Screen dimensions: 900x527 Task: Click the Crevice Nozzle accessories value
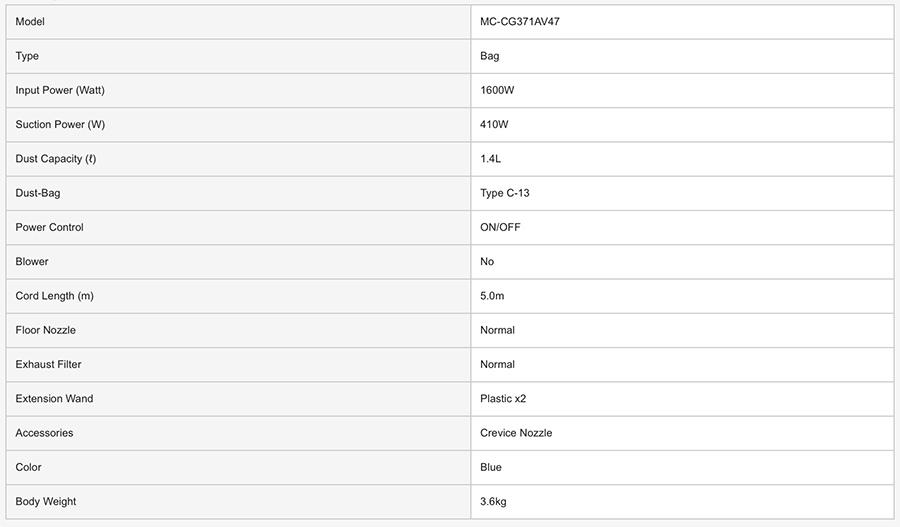pyautogui.click(x=516, y=433)
